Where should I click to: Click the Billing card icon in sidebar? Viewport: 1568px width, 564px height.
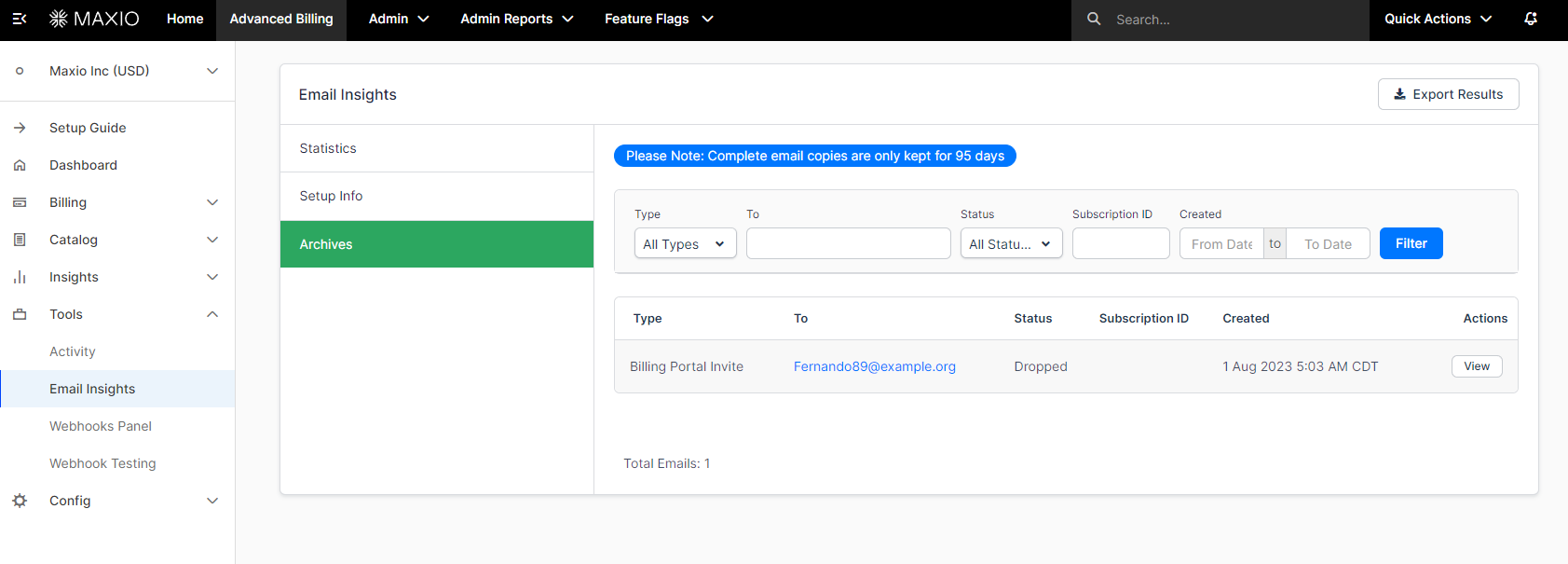pos(20,202)
